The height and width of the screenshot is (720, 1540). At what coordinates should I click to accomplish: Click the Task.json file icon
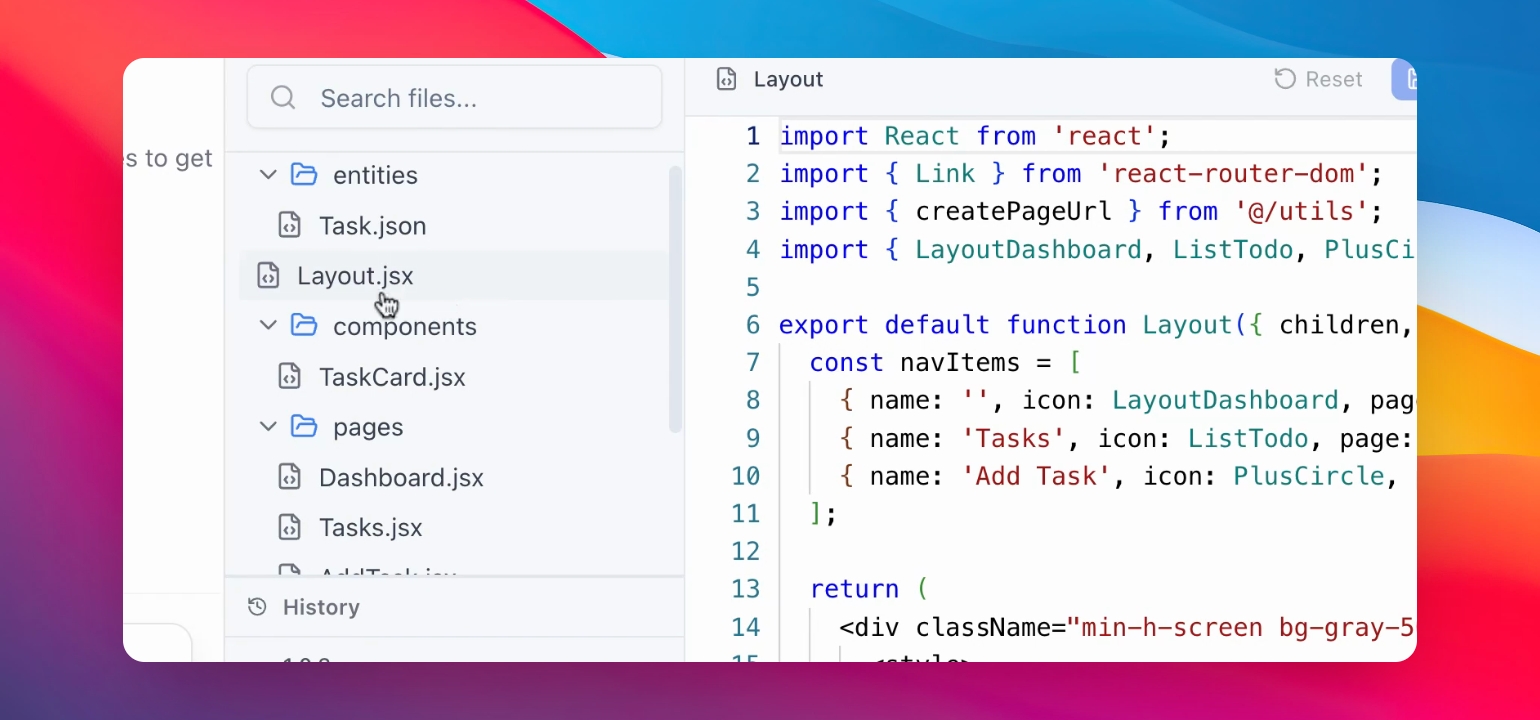pyautogui.click(x=289, y=226)
